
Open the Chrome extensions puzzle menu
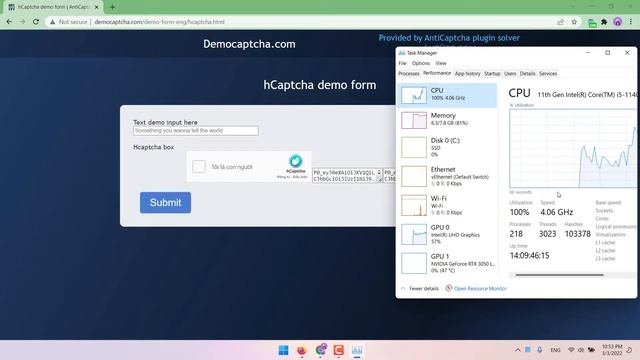tap(604, 22)
